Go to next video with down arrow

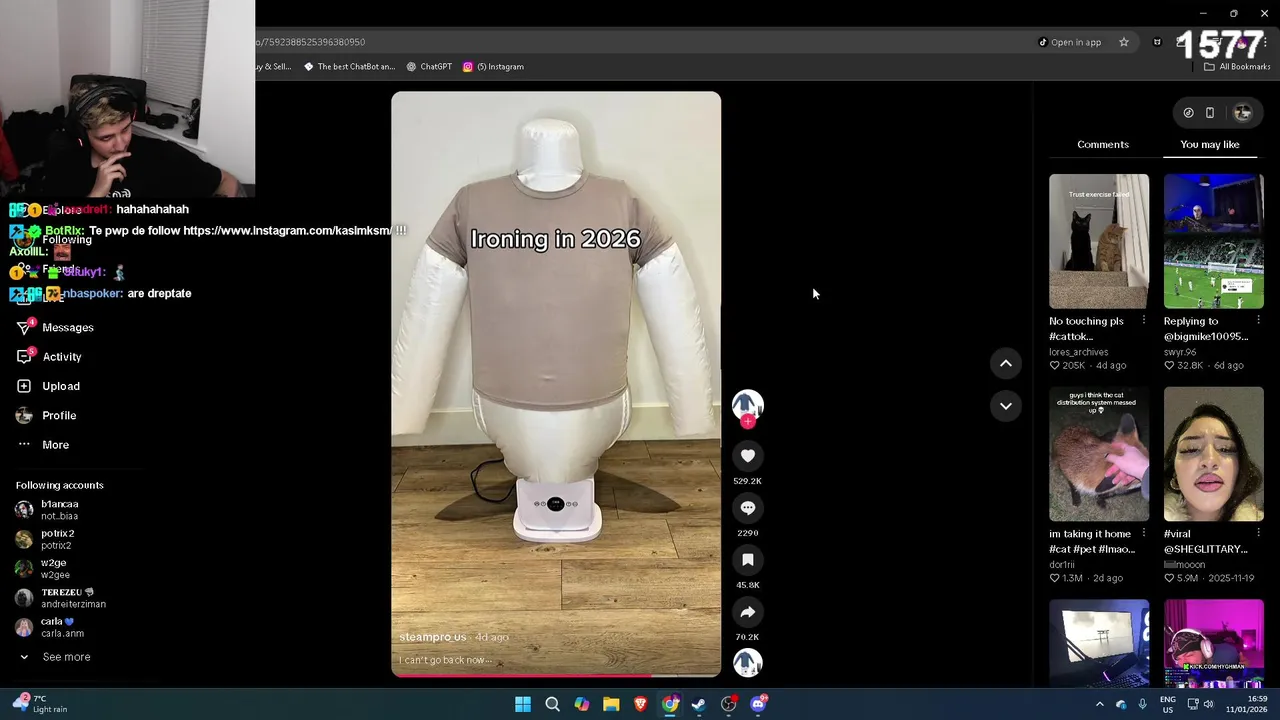[x=1006, y=405]
